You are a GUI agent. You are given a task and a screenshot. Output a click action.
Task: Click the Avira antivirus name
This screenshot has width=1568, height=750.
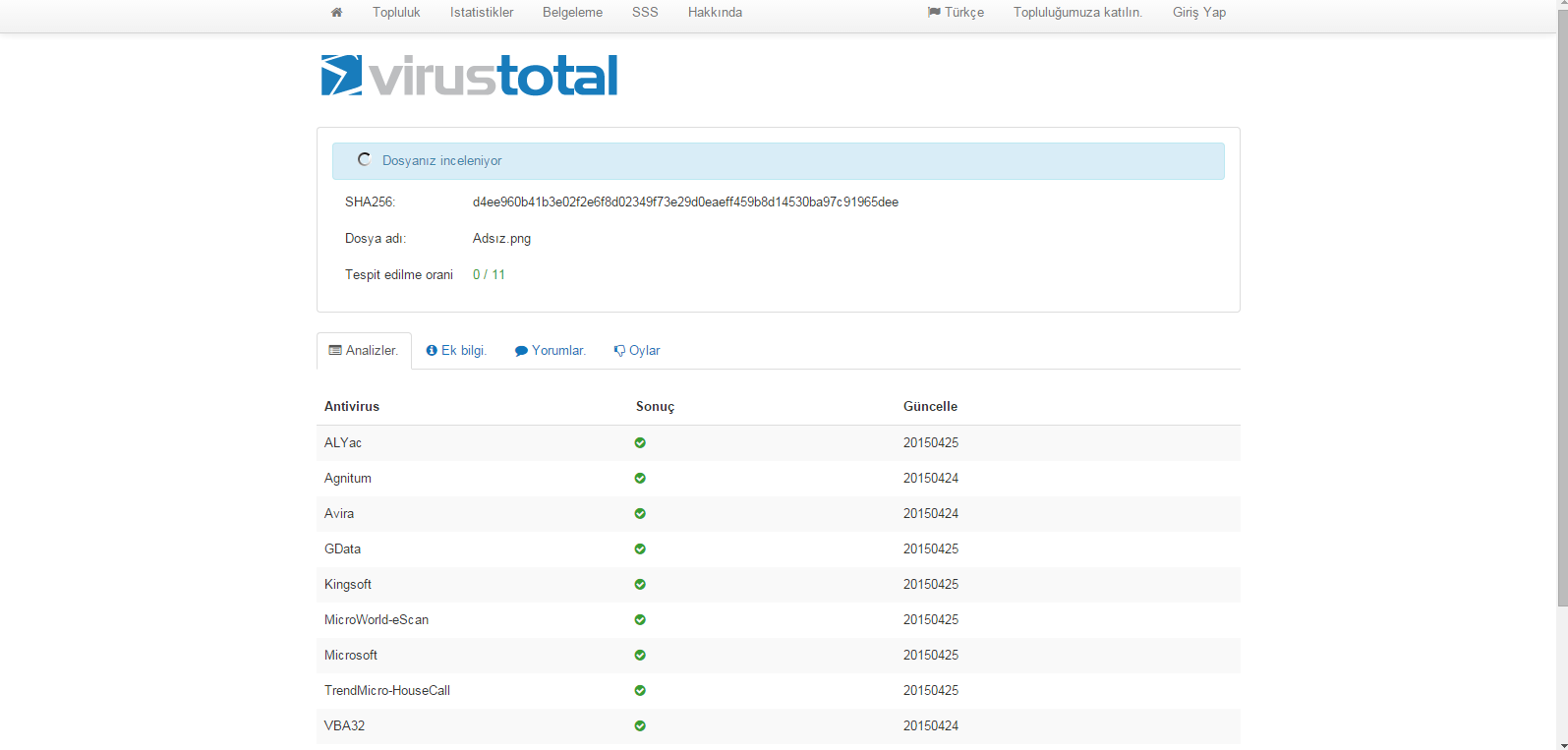coord(339,514)
